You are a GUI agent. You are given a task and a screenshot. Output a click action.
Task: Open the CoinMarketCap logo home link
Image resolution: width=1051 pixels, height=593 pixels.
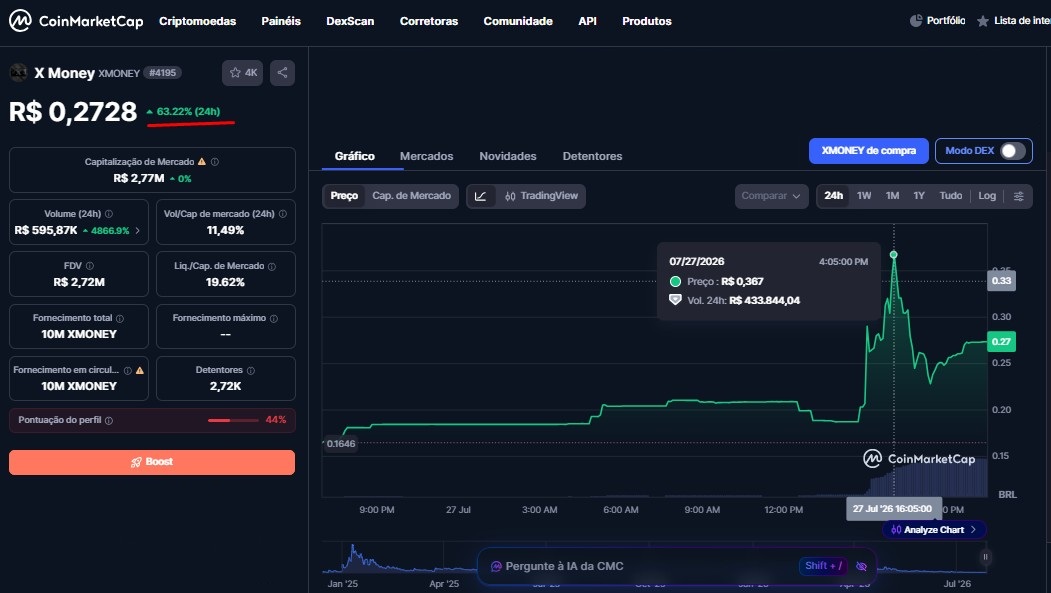[76, 21]
